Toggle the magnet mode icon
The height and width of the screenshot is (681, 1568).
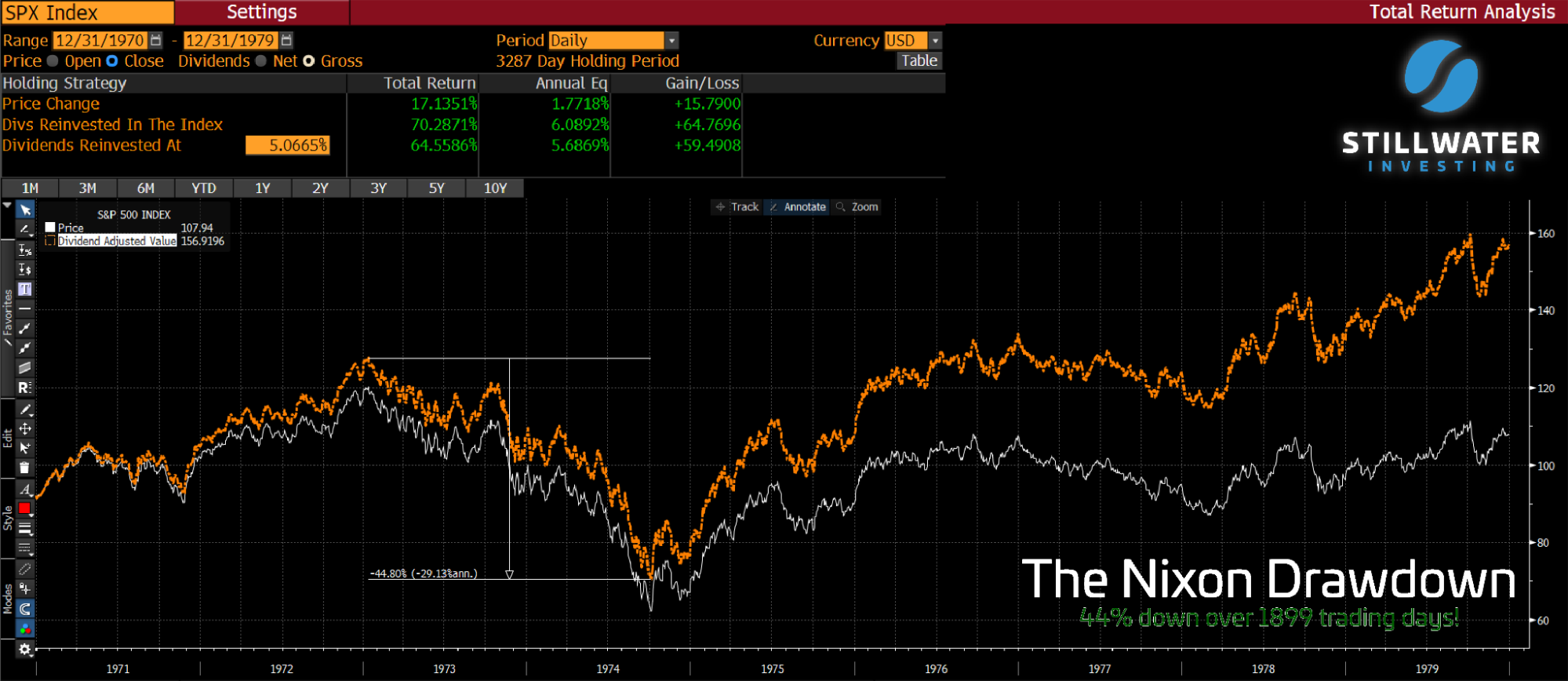pyautogui.click(x=25, y=608)
